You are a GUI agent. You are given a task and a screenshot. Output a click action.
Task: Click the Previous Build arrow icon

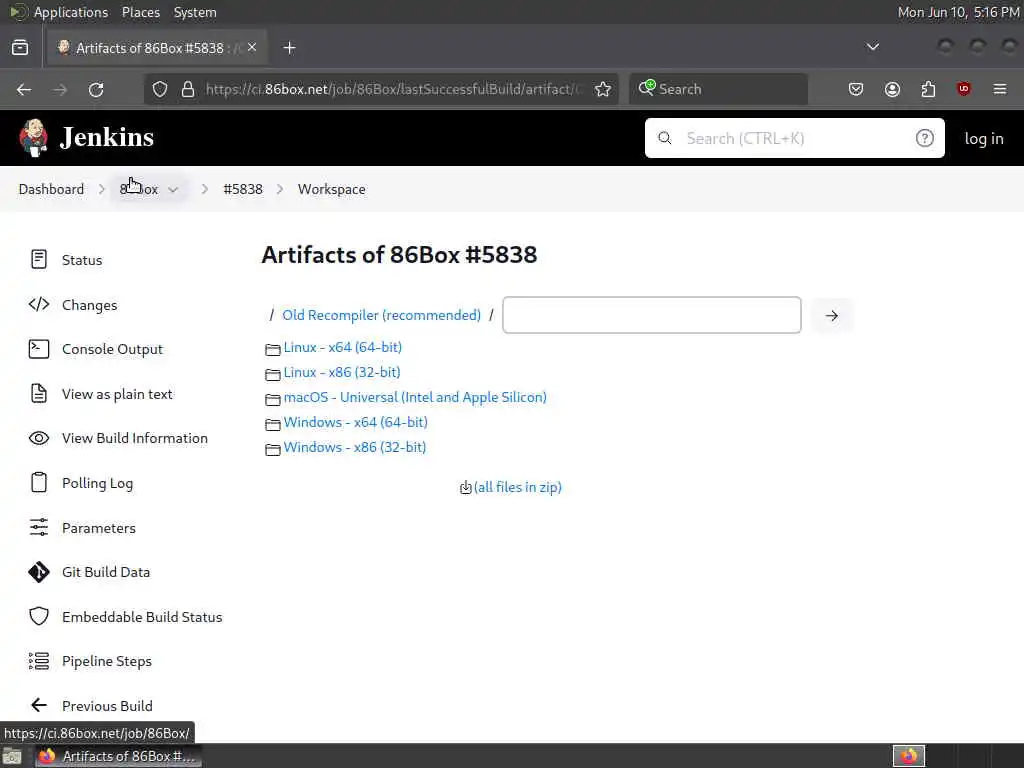(39, 705)
